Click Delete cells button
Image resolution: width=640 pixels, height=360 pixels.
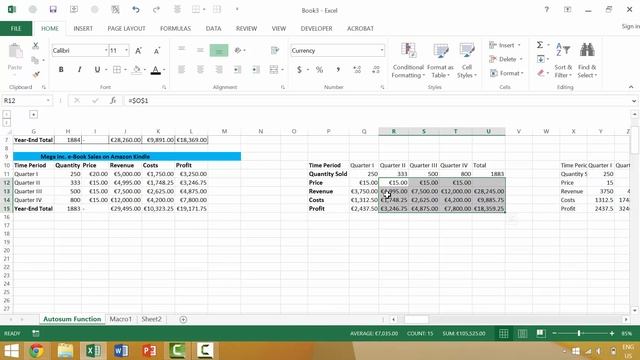506,59
